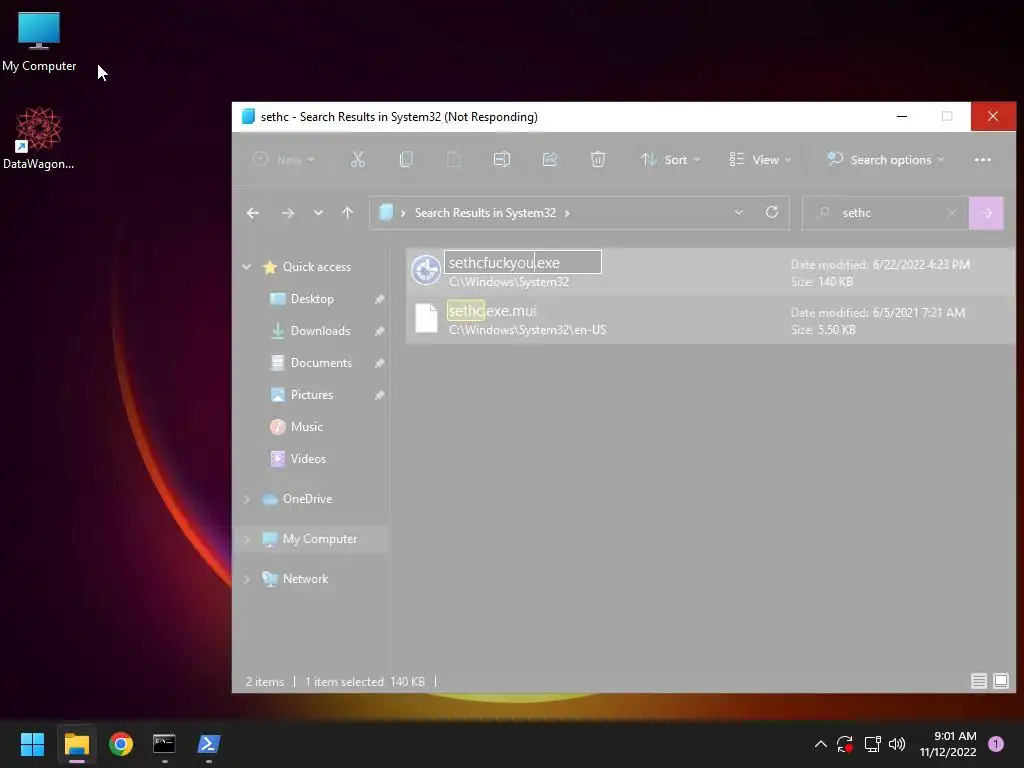This screenshot has height=768, width=1024.
Task: Click the Share icon in toolbar
Action: click(550, 159)
